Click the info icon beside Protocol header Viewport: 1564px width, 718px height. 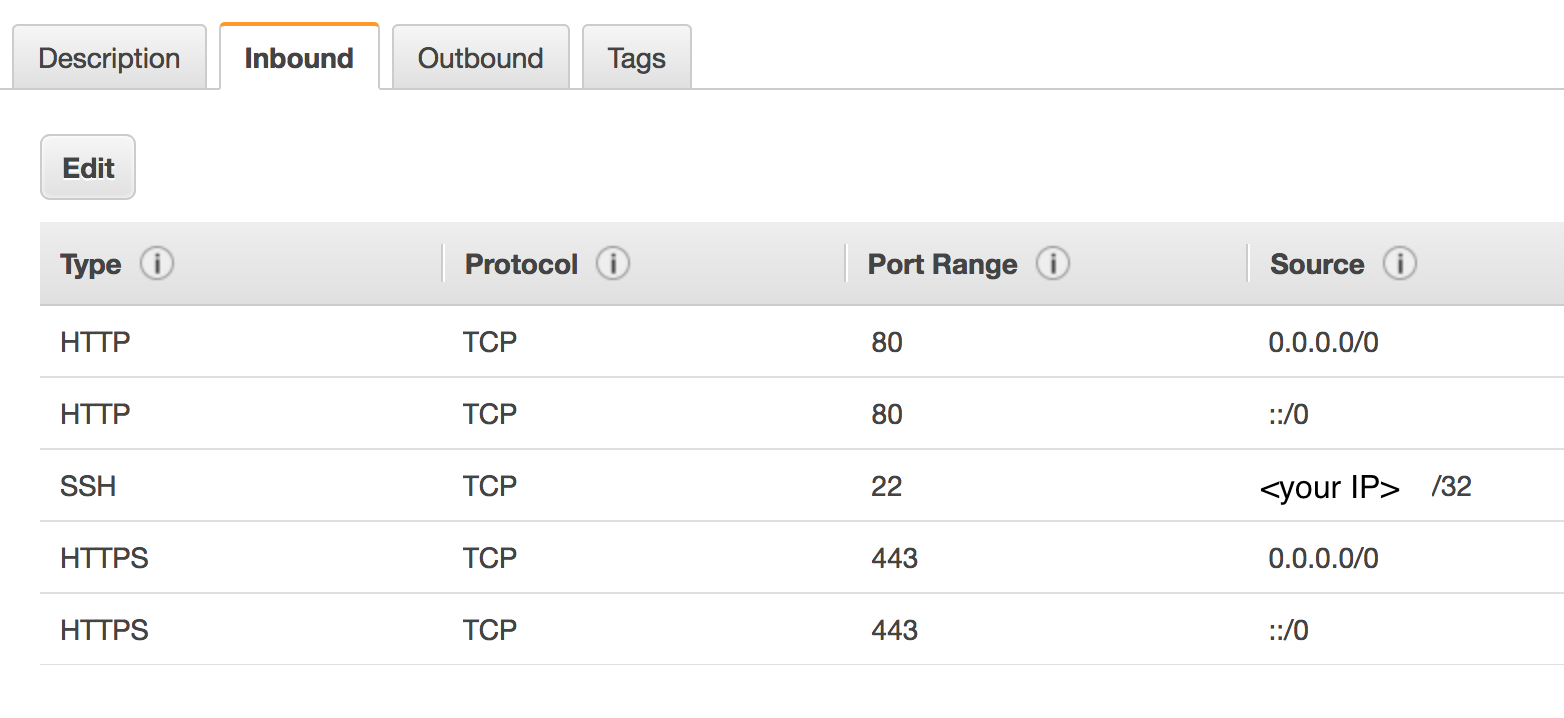[612, 264]
